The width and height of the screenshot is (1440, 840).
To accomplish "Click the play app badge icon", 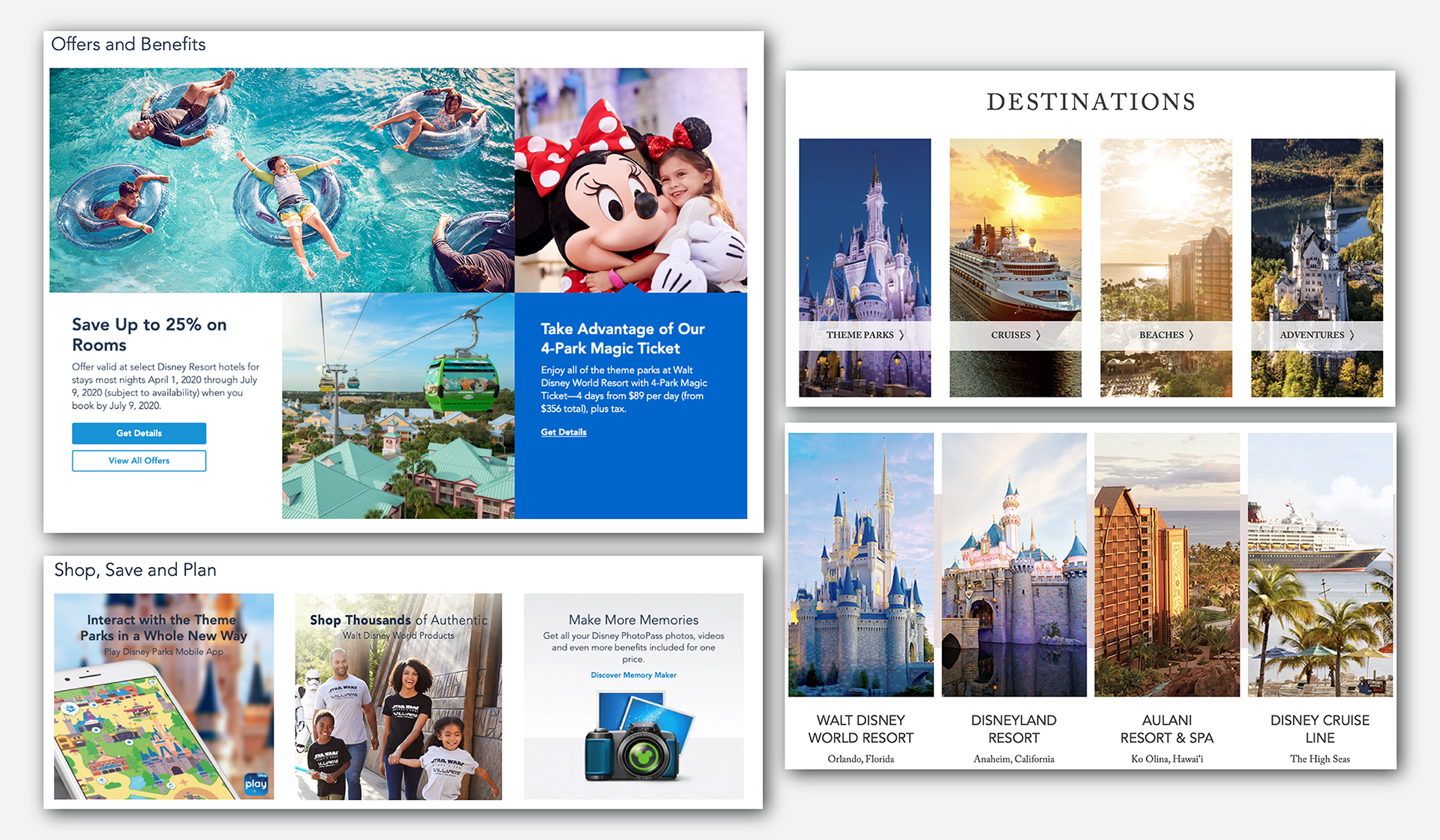I will click(x=256, y=784).
